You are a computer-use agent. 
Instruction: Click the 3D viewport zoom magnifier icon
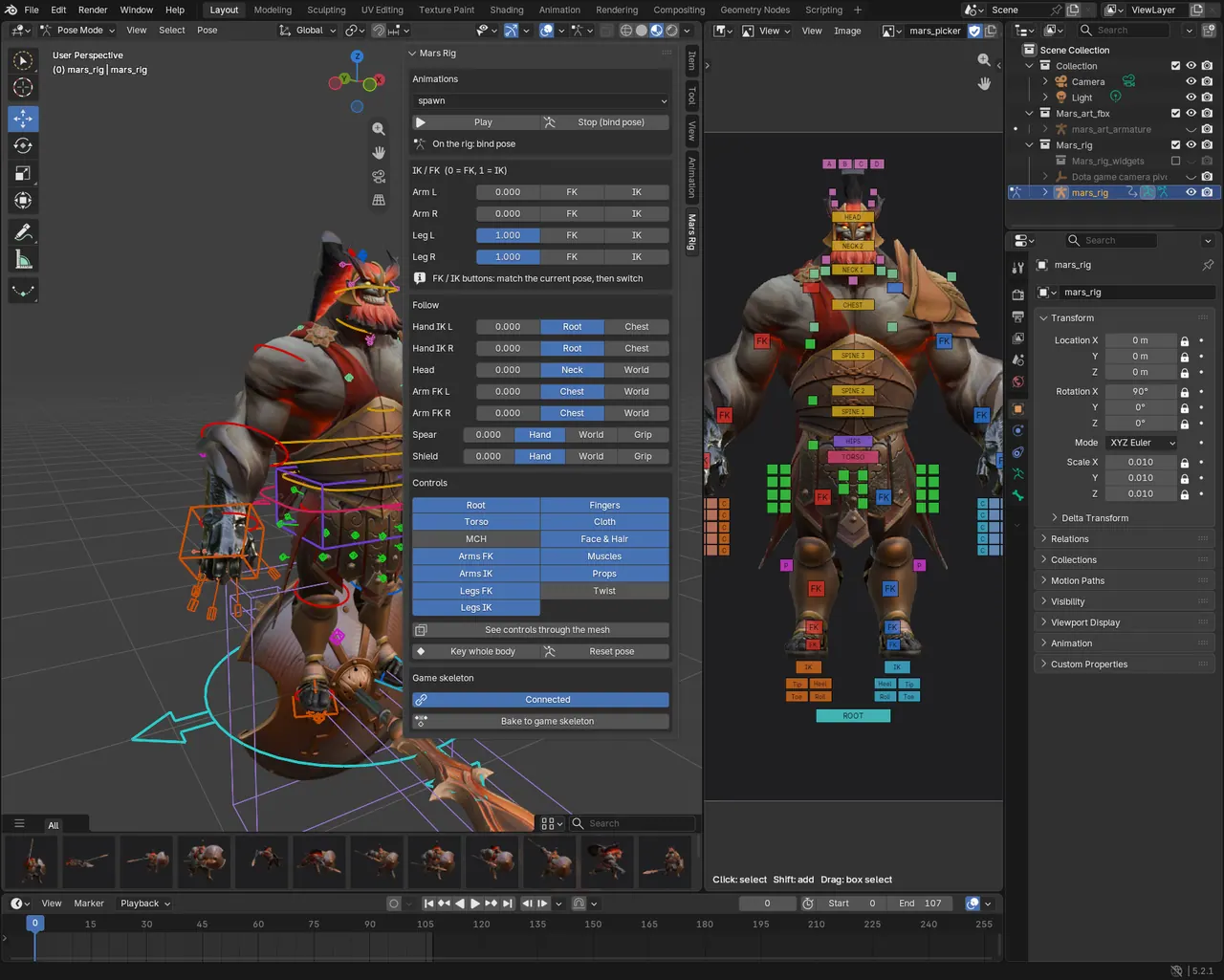pos(379,129)
